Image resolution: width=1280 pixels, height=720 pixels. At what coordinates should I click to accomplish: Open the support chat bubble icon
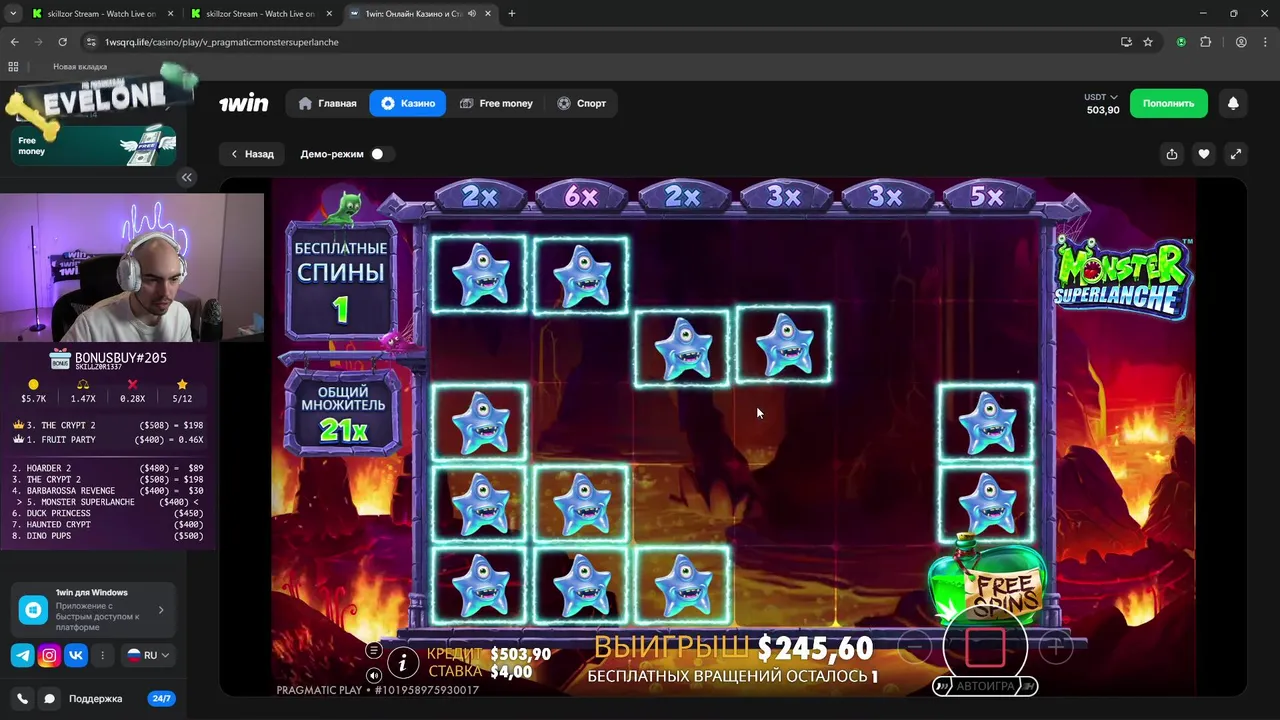(x=49, y=699)
